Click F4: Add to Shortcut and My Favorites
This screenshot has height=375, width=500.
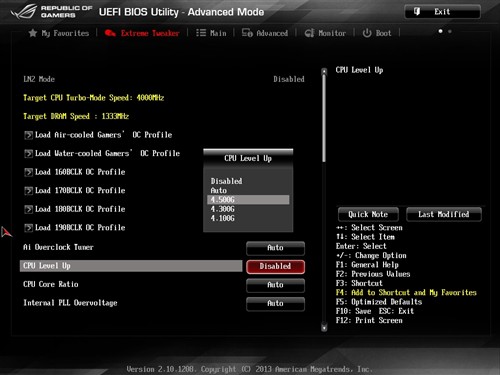click(406, 293)
